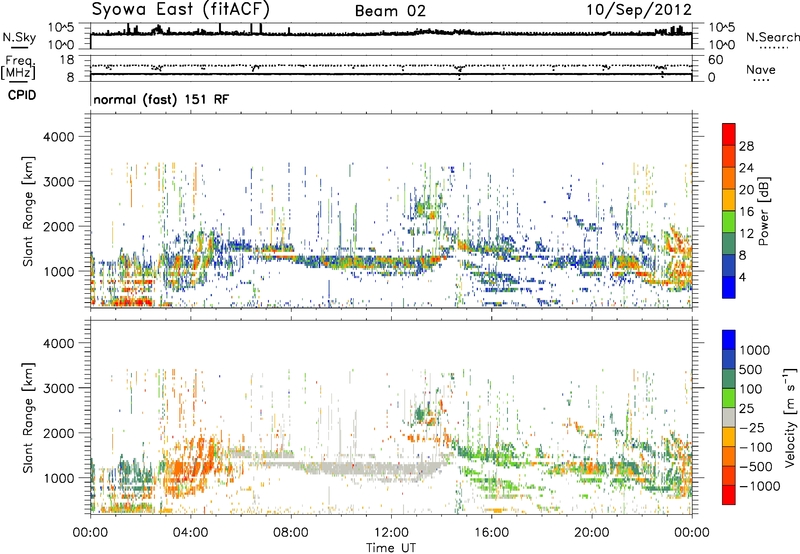Click the "04:00" time tick label
Image resolution: width=800 pixels, height=554 pixels.
(x=190, y=533)
